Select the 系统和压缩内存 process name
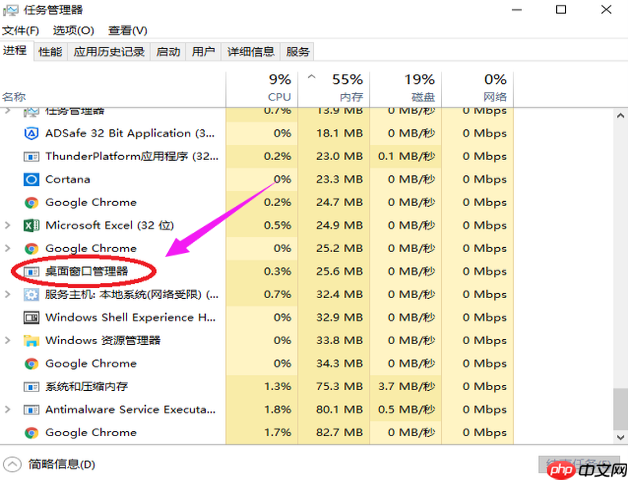Image resolution: width=628 pixels, height=480 pixels. tap(87, 387)
